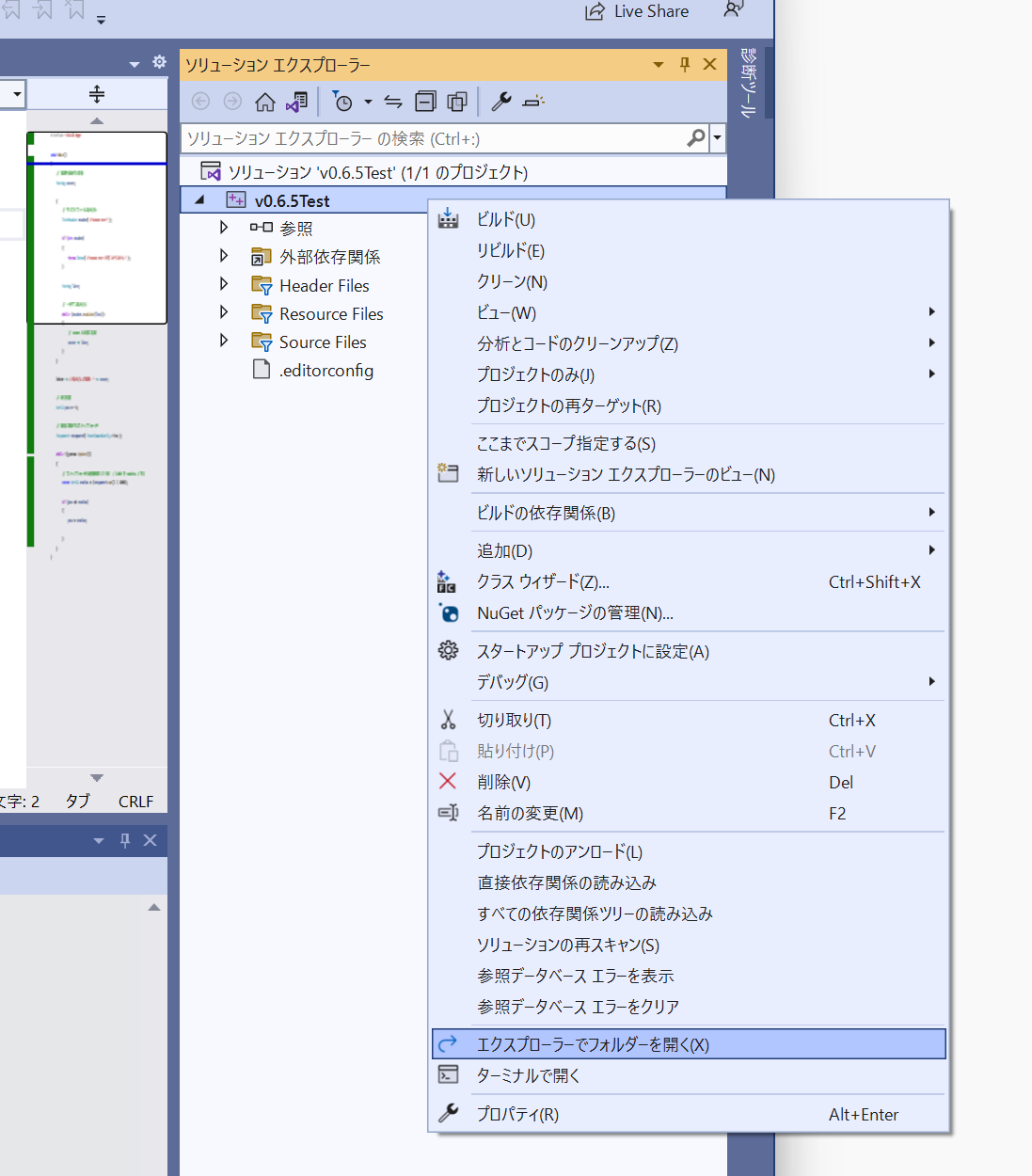Switch views using the Visual Studio views icon
Image resolution: width=1032 pixels, height=1176 pixels.
pyautogui.click(x=297, y=102)
